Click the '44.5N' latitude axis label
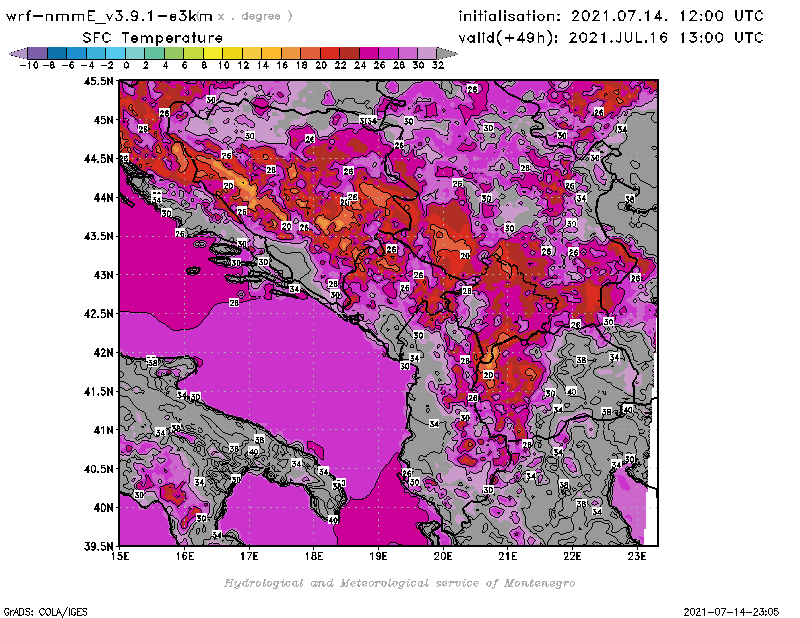Viewport: 800px width, 618px height. tap(98, 159)
